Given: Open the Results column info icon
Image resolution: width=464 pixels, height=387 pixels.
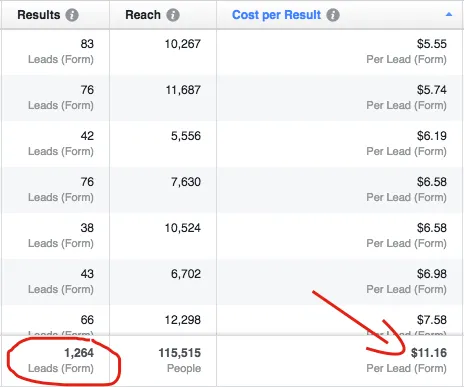Looking at the screenshot, I should click(x=72, y=15).
